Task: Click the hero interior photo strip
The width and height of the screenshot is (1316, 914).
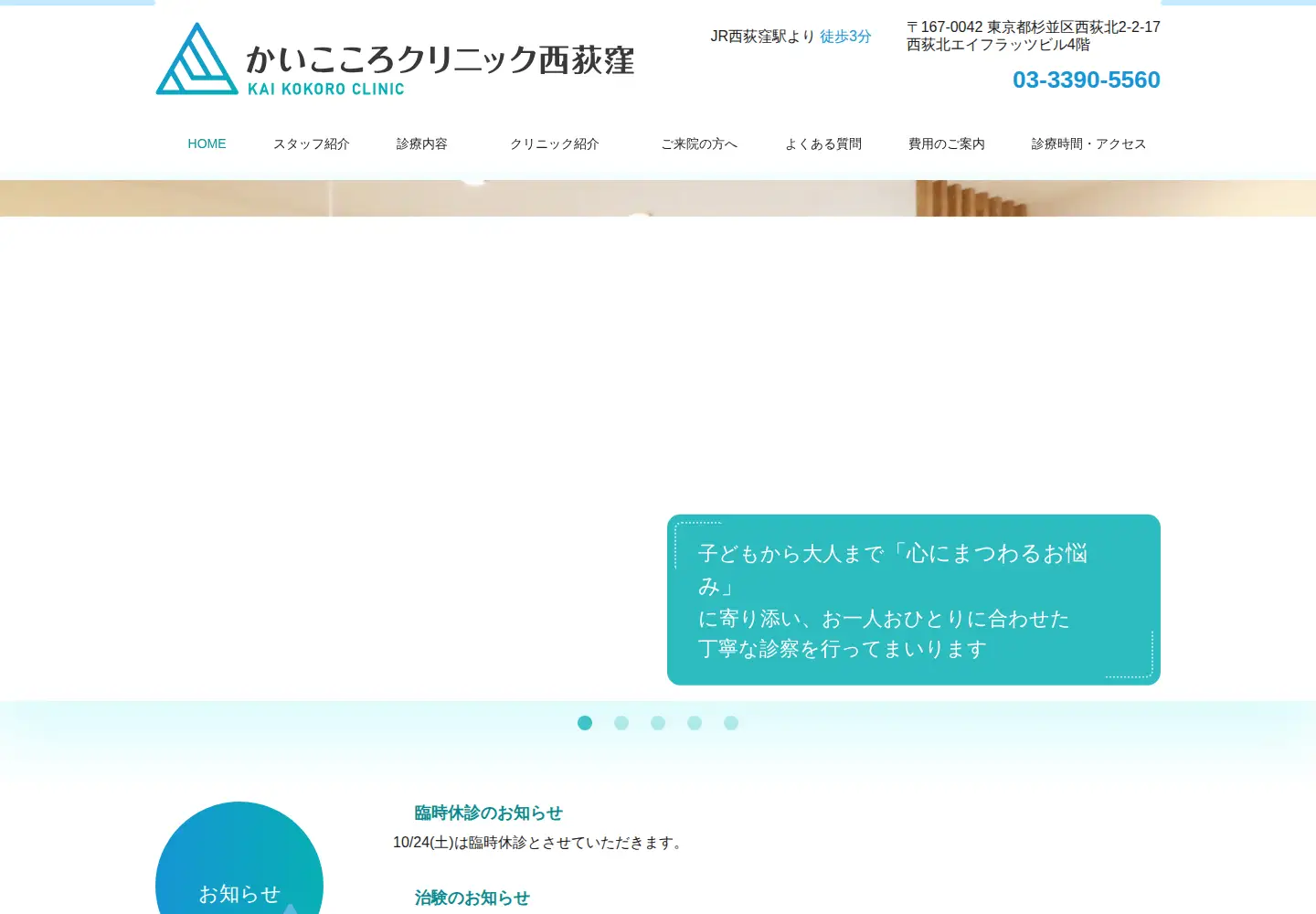Action: click(658, 198)
